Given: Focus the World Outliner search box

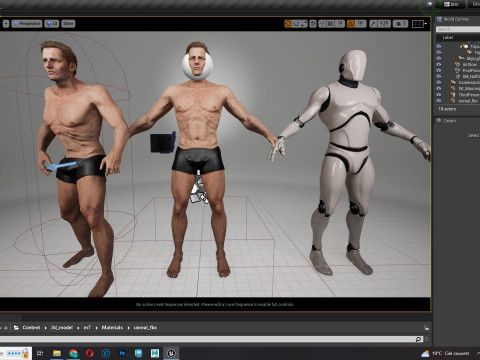Looking at the screenshot, I should coord(458,29).
